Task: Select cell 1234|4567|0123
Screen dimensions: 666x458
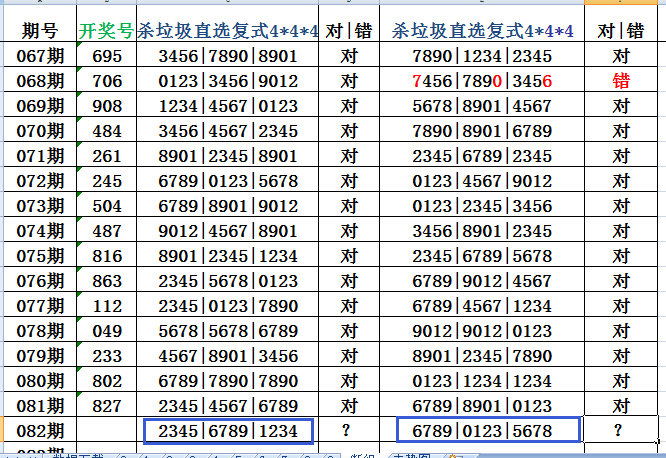Action: 228,106
